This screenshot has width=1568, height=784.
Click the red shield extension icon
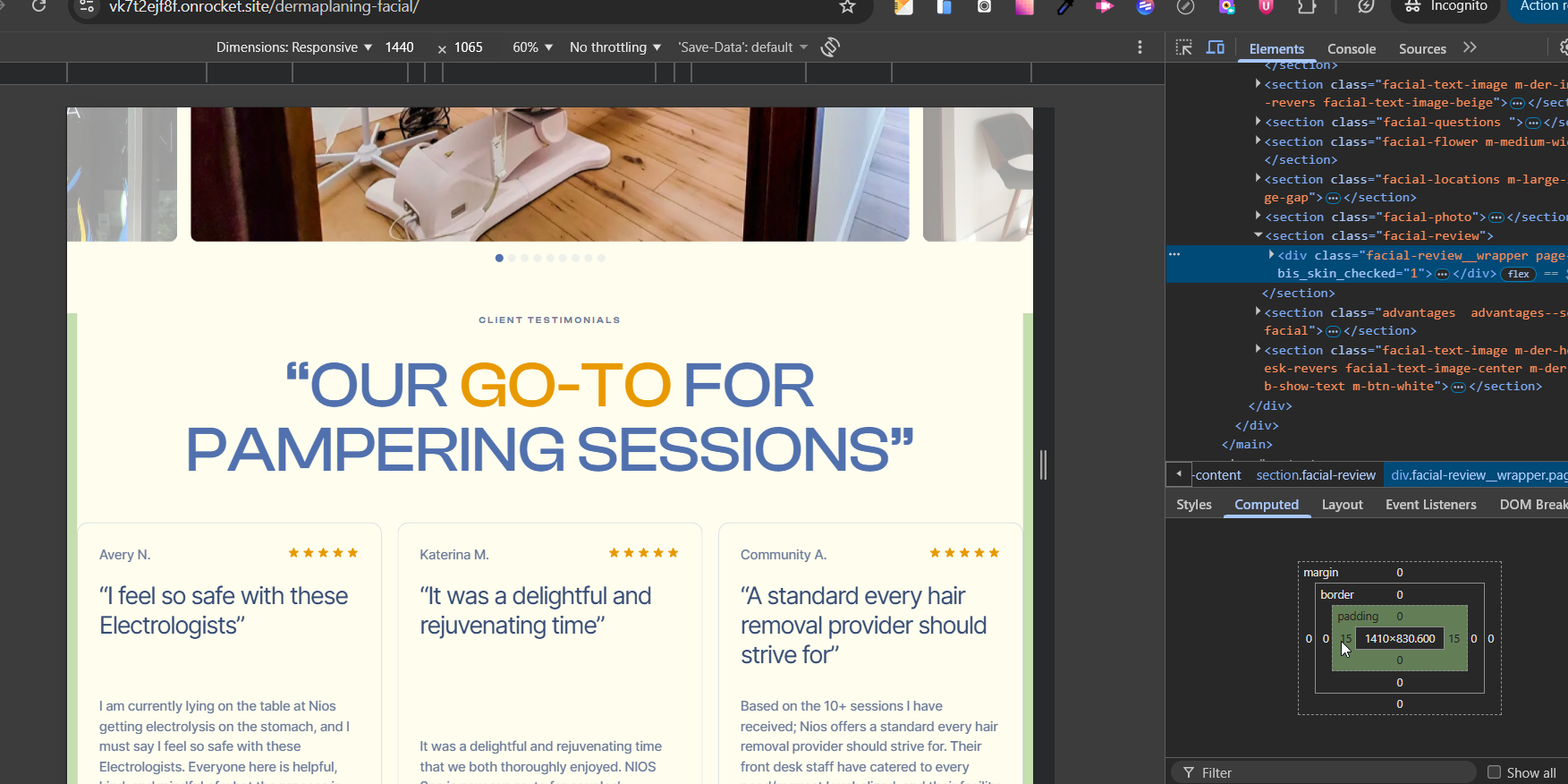coord(1266,7)
